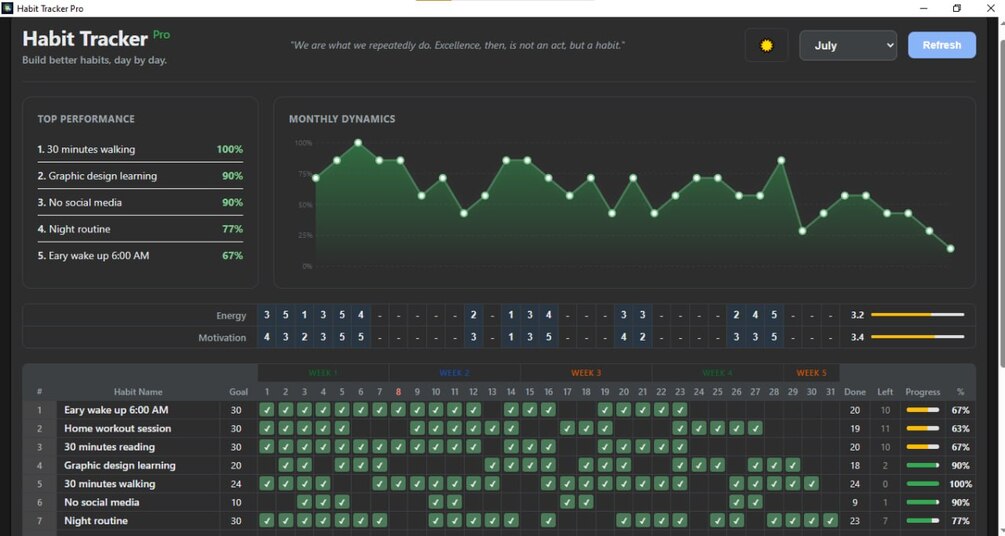The width and height of the screenshot is (1005, 536).
Task: Click the last data point on Monthly Dynamics chart
Action: (x=951, y=249)
